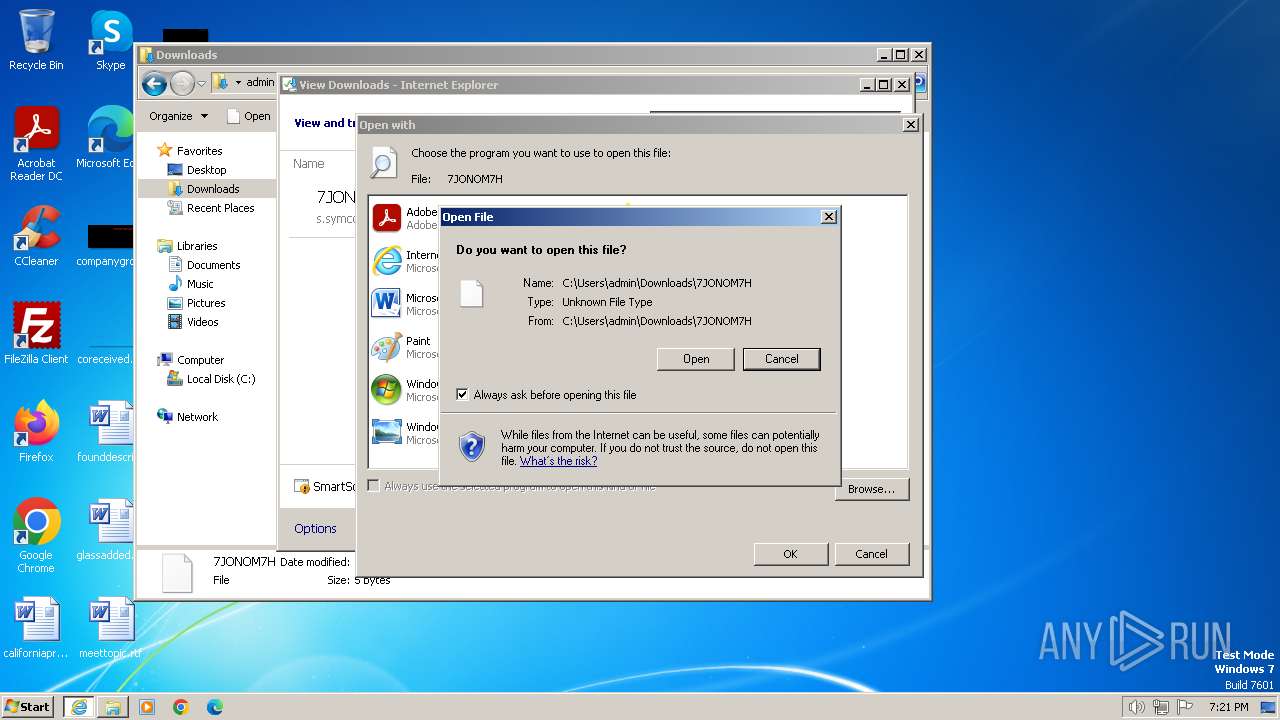The width and height of the screenshot is (1280, 720).
Task: Click Windows Explorer taskbar icon
Action: [113, 707]
